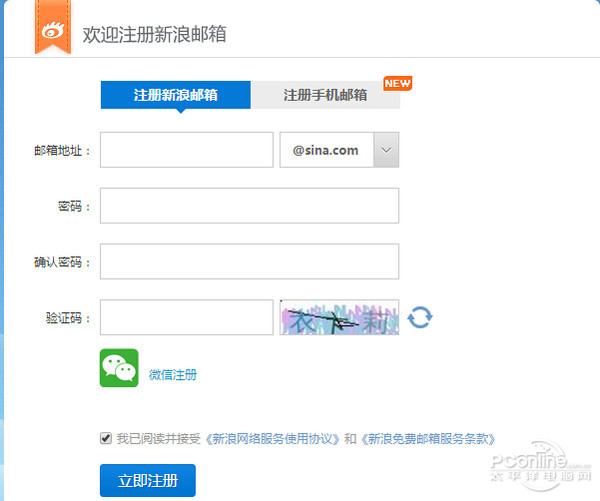The image size is (600, 501).
Task: Click the 欢迎注册新浪邮箱 heading
Action: pyautogui.click(x=155, y=34)
